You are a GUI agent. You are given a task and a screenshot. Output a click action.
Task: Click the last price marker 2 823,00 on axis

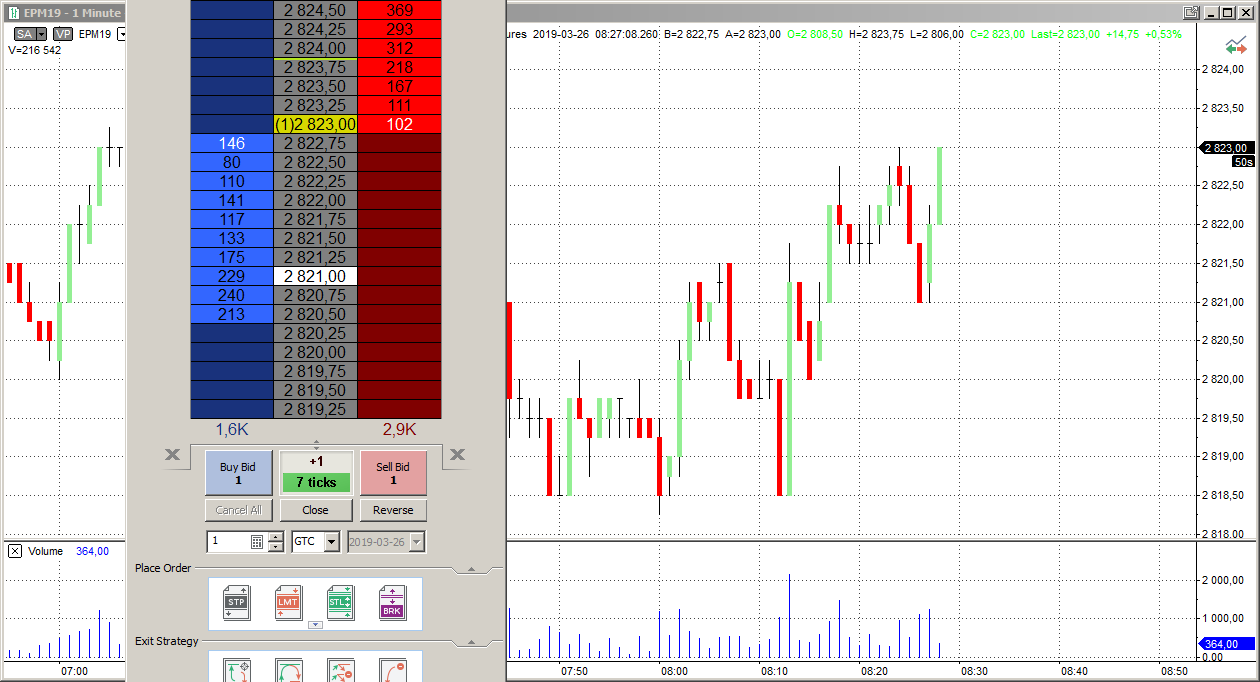1228,148
